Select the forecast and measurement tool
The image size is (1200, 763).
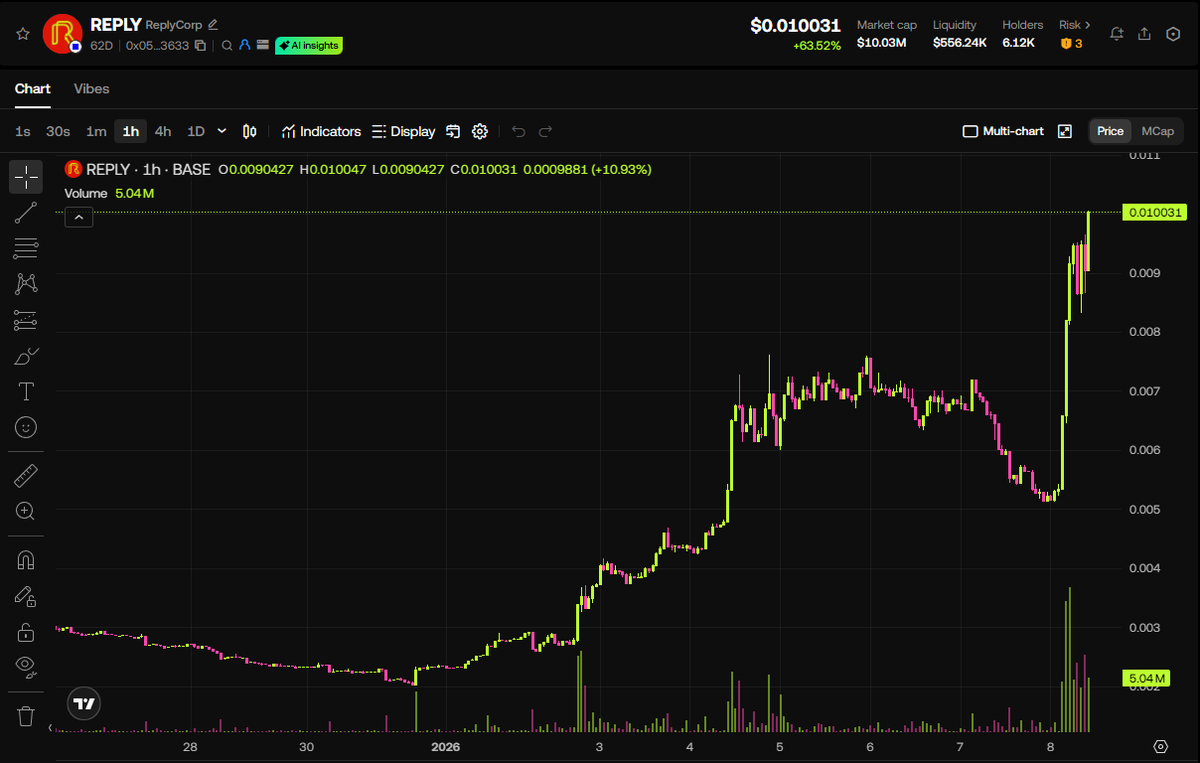26,320
